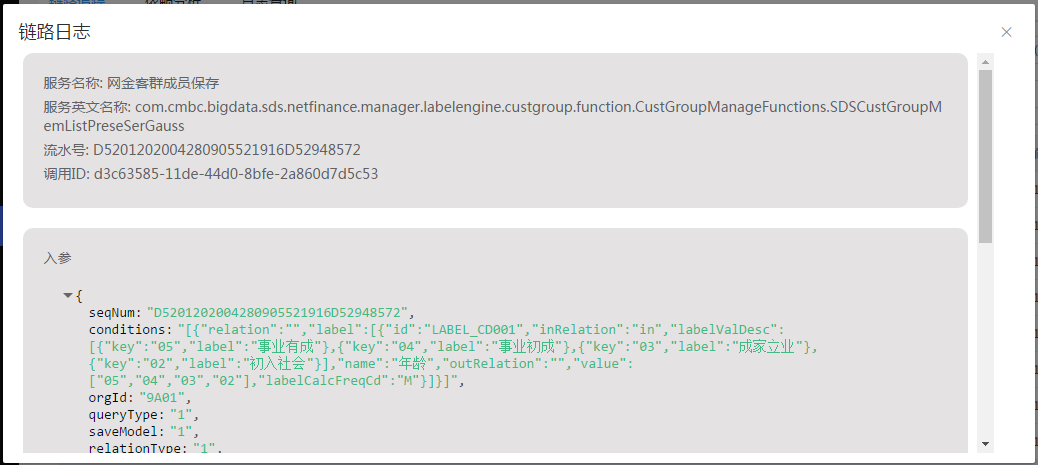This screenshot has height=465, width=1038.
Task: Click the 流水号 value in the info panel
Action: tap(227, 150)
